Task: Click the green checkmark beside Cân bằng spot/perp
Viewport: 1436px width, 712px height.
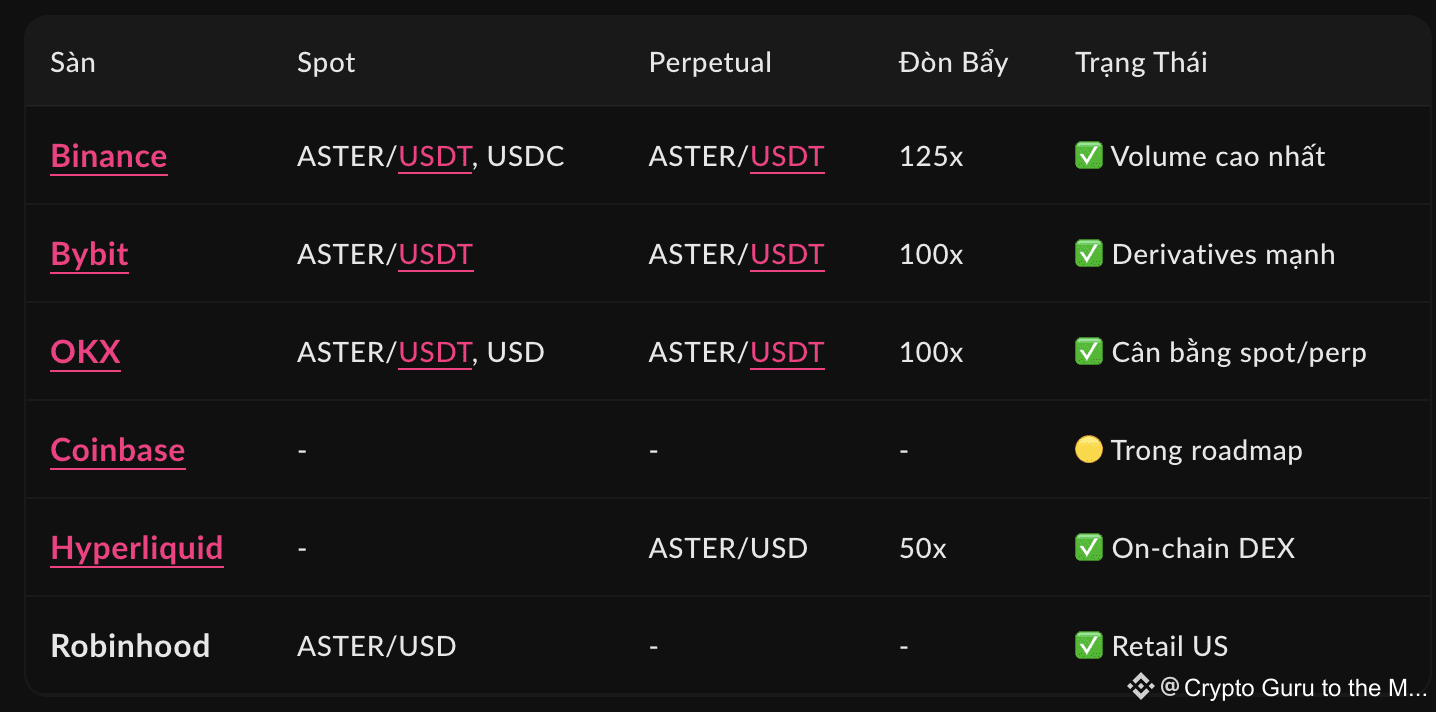Action: coord(1088,352)
